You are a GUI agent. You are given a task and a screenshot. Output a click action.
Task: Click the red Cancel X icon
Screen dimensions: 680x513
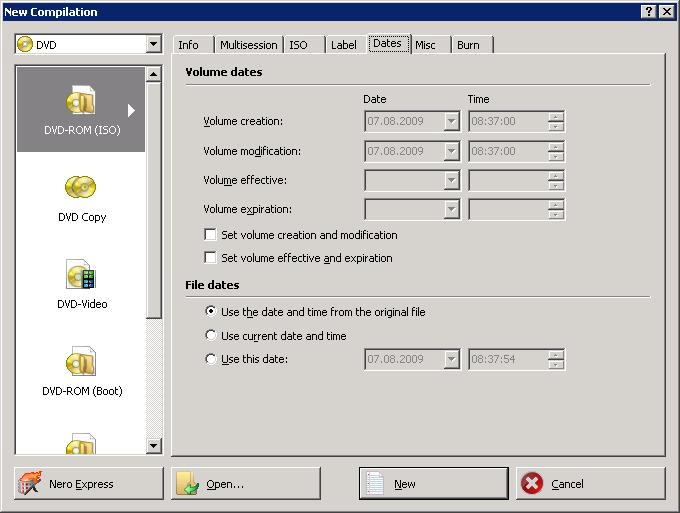532,483
